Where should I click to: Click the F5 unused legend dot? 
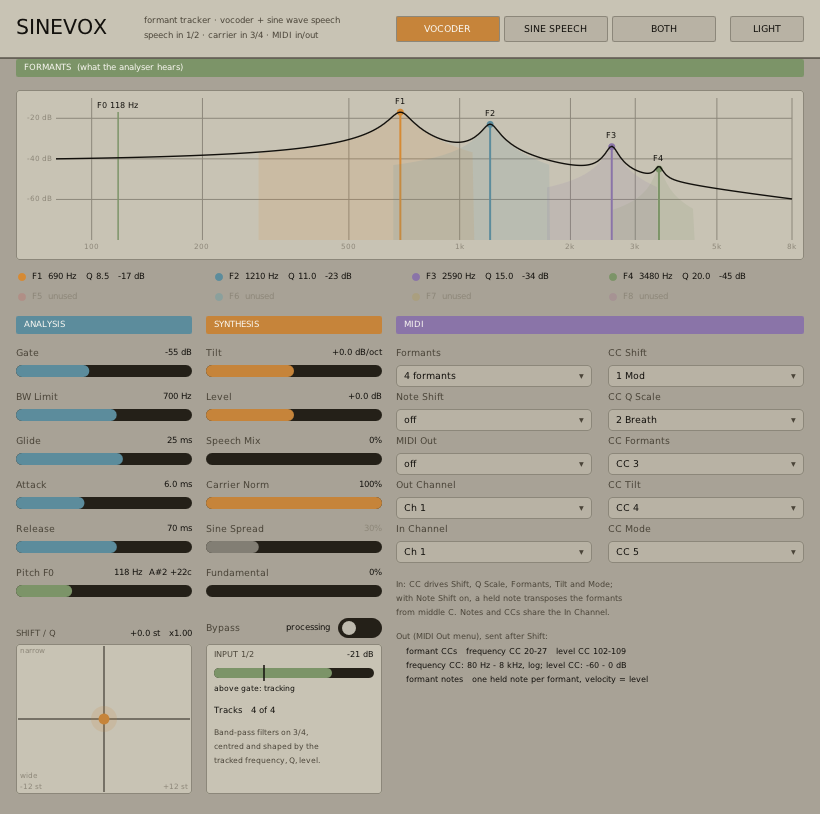coord(22,297)
